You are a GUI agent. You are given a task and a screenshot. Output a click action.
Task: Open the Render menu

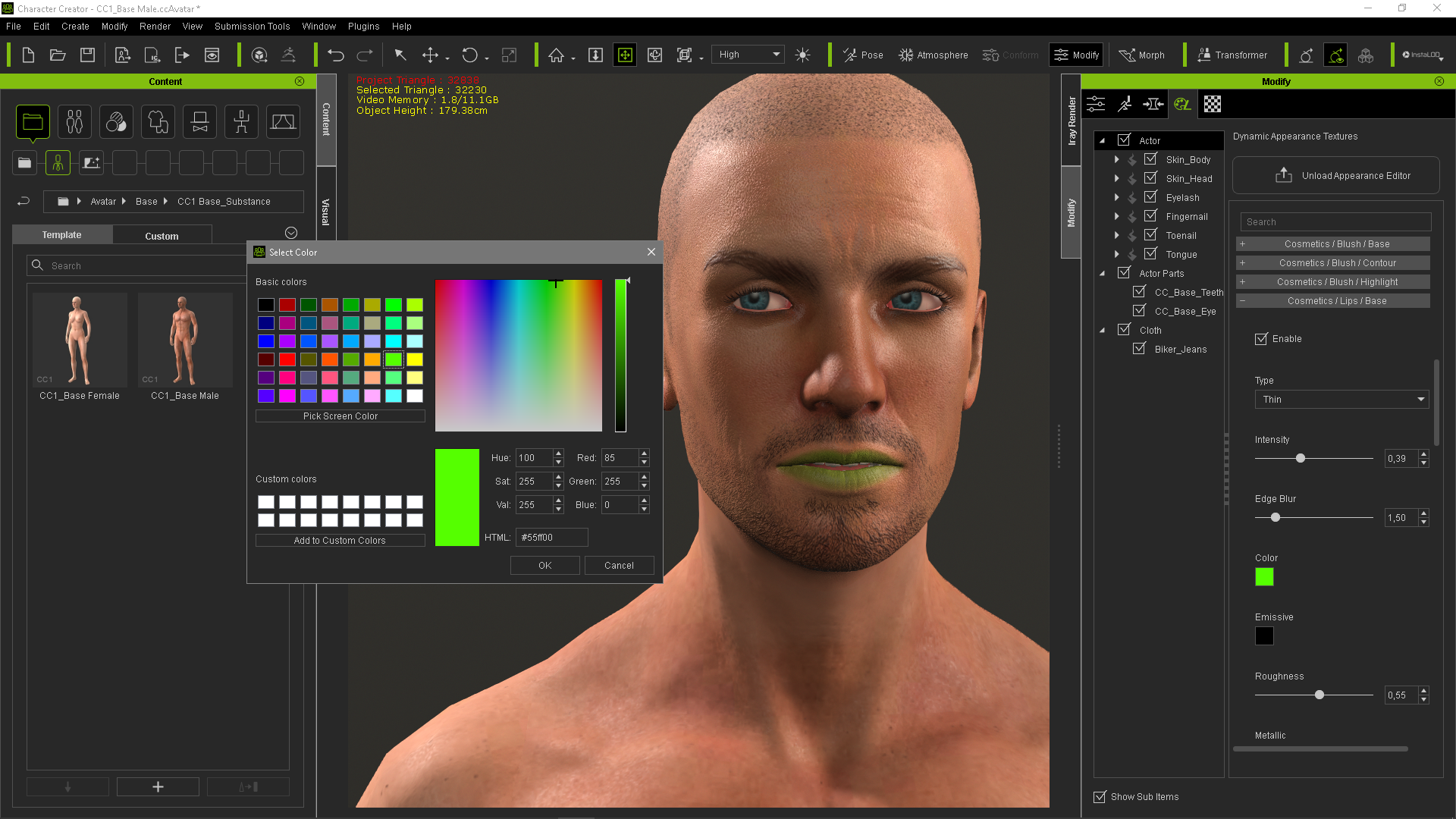coord(155,26)
